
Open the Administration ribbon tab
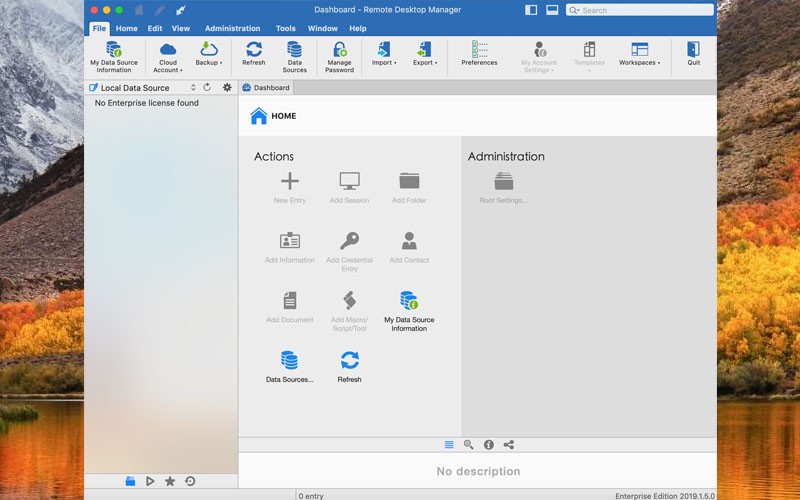(233, 29)
